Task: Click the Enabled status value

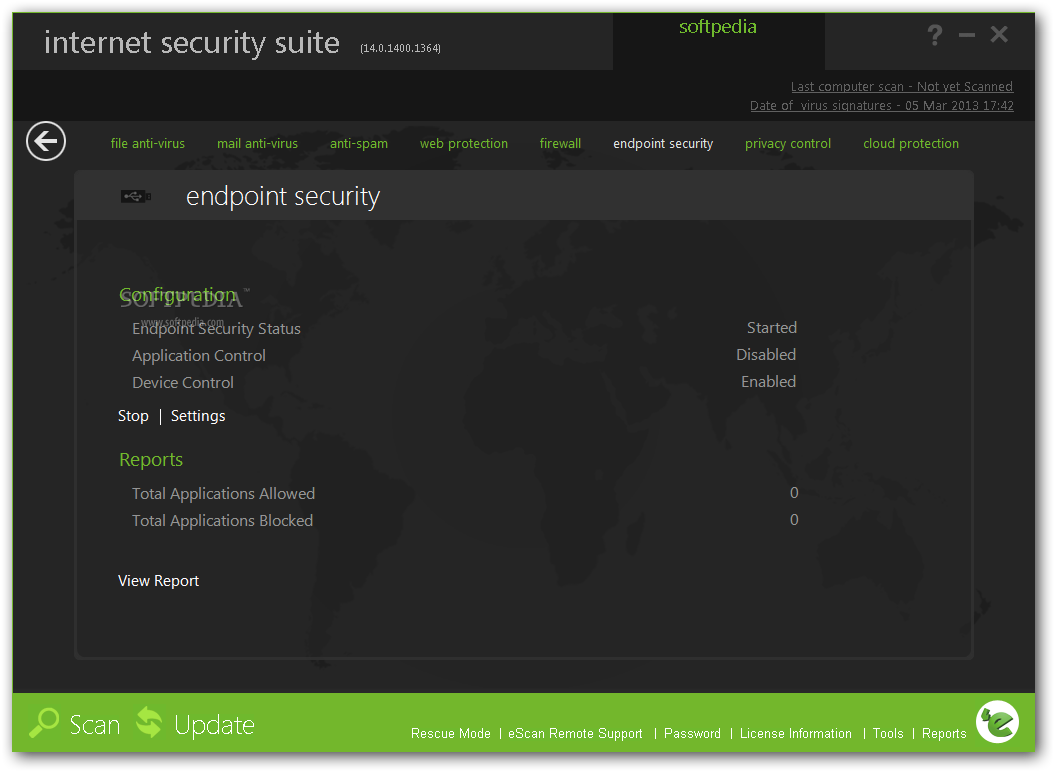Action: pos(768,382)
